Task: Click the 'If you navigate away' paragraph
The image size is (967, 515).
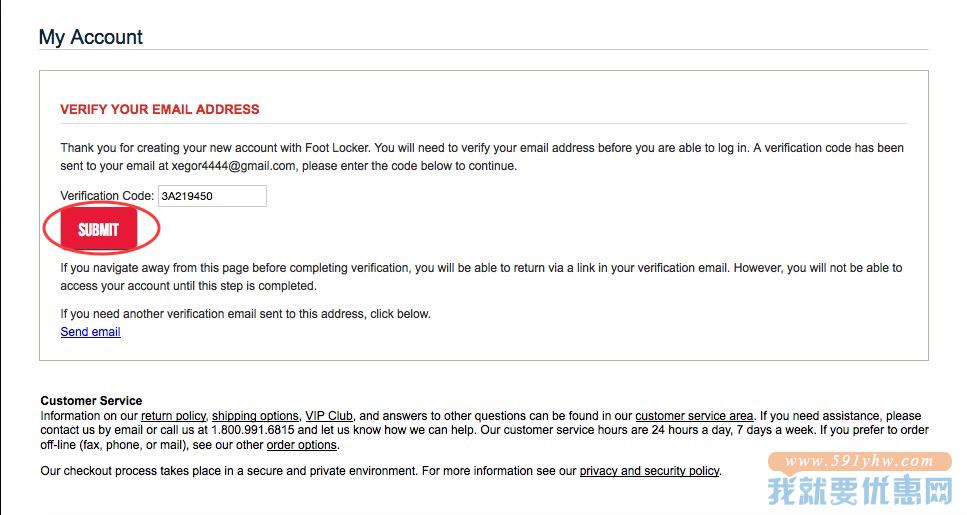Action: coord(481,277)
